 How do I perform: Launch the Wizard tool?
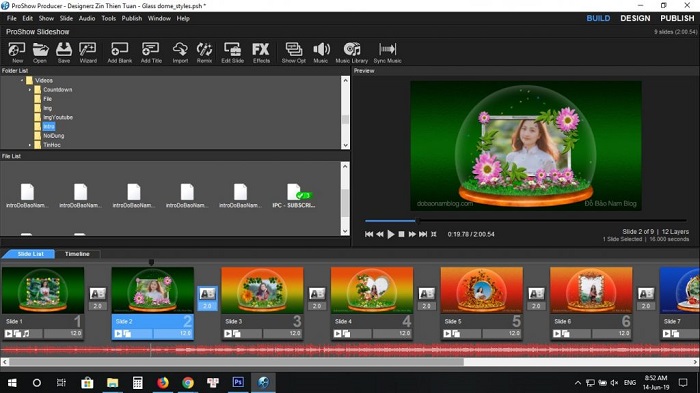click(88, 53)
